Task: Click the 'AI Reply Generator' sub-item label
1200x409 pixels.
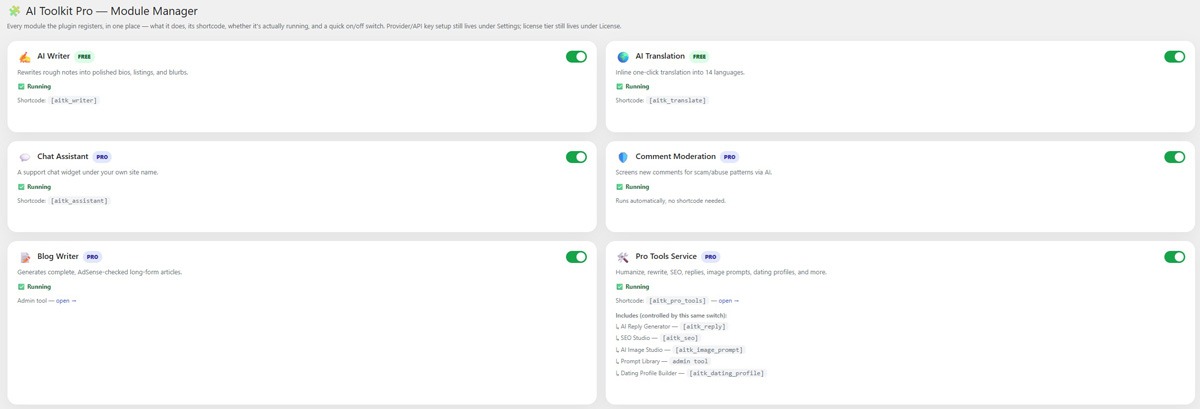Action: pyautogui.click(x=646, y=326)
